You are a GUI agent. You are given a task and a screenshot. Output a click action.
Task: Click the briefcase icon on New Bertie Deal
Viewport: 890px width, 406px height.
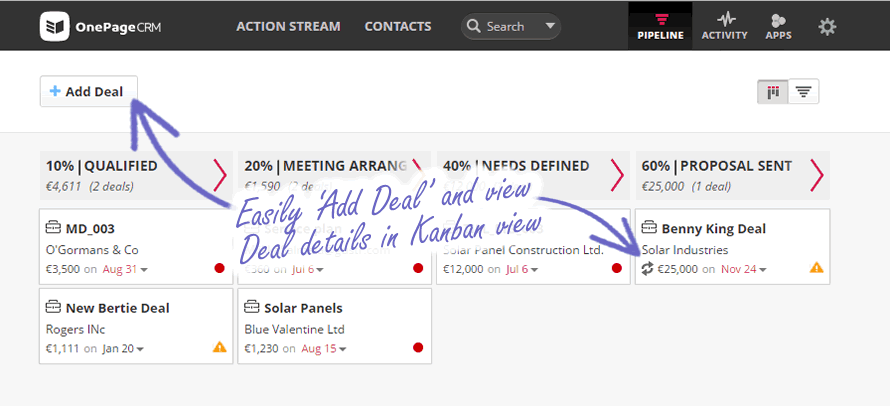coord(53,308)
